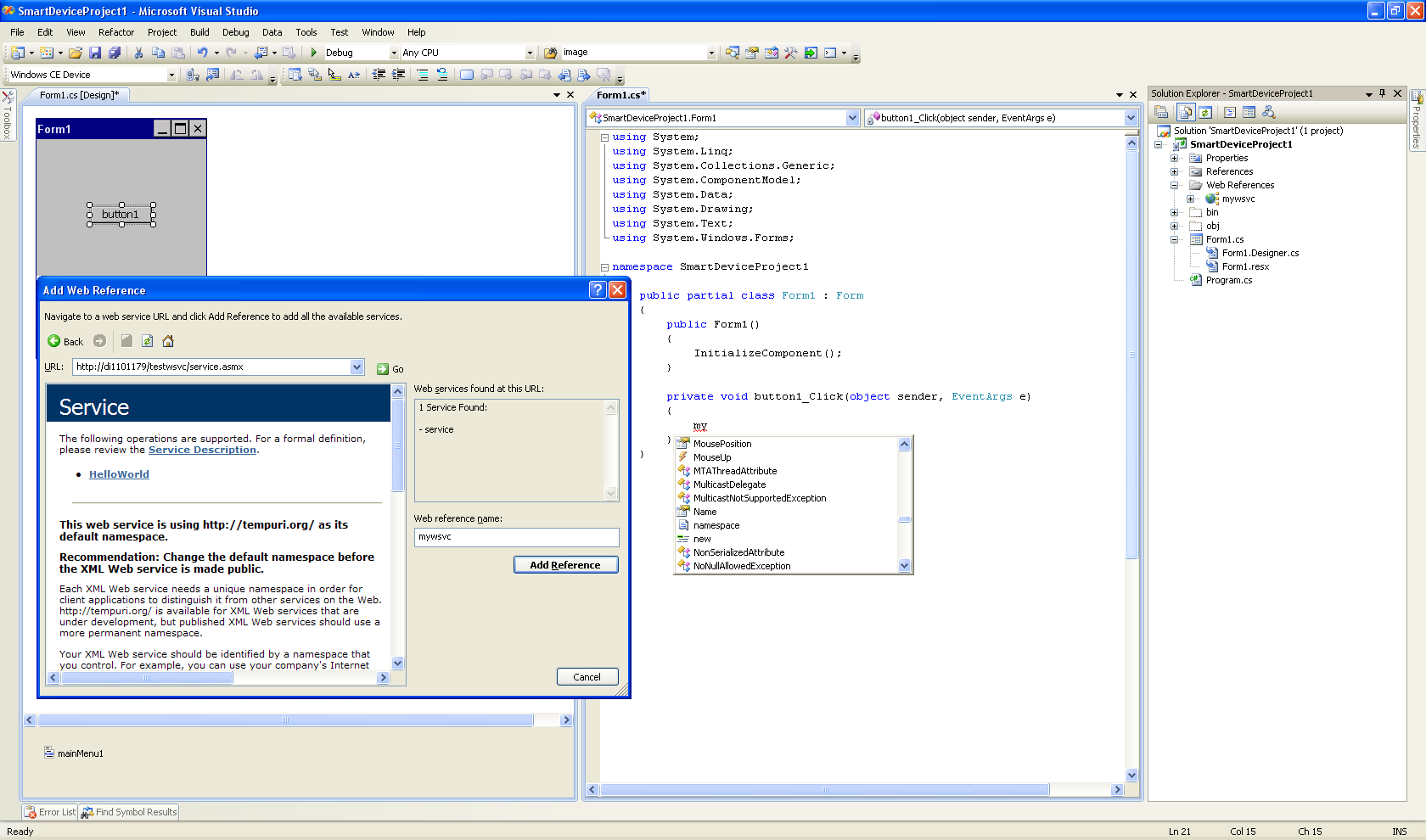Open the 'image' find combo box dropdown

click(711, 53)
